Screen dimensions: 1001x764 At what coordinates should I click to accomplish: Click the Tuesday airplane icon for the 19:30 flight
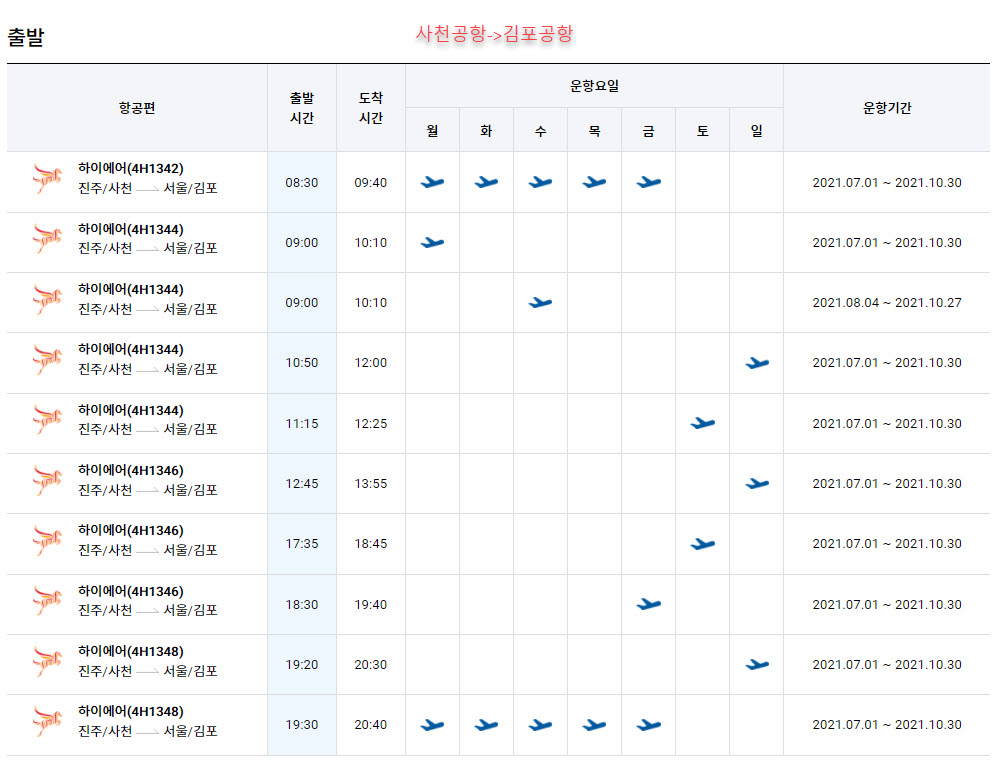[486, 725]
